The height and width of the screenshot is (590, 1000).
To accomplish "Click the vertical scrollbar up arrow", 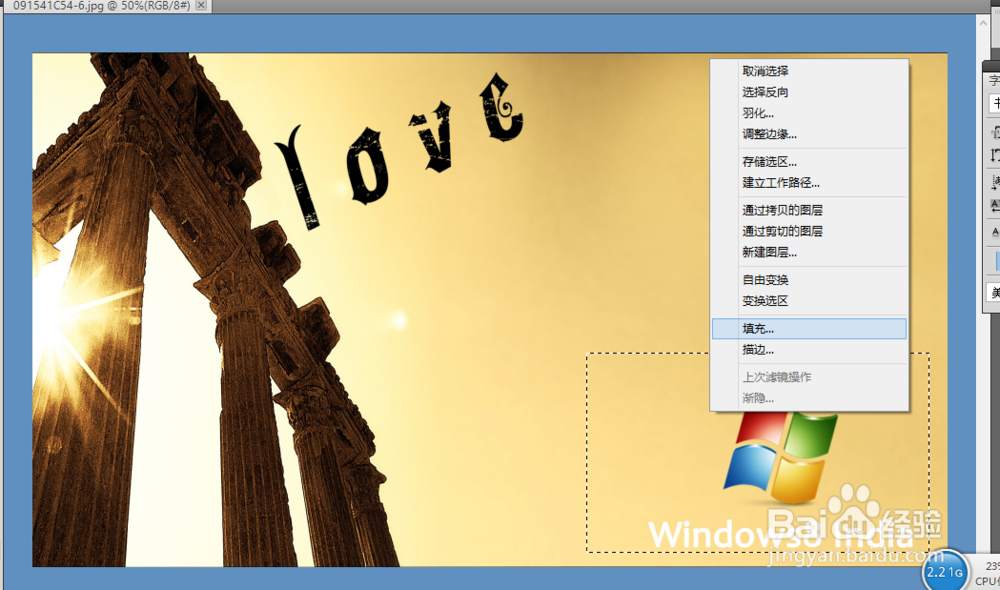I will [982, 22].
